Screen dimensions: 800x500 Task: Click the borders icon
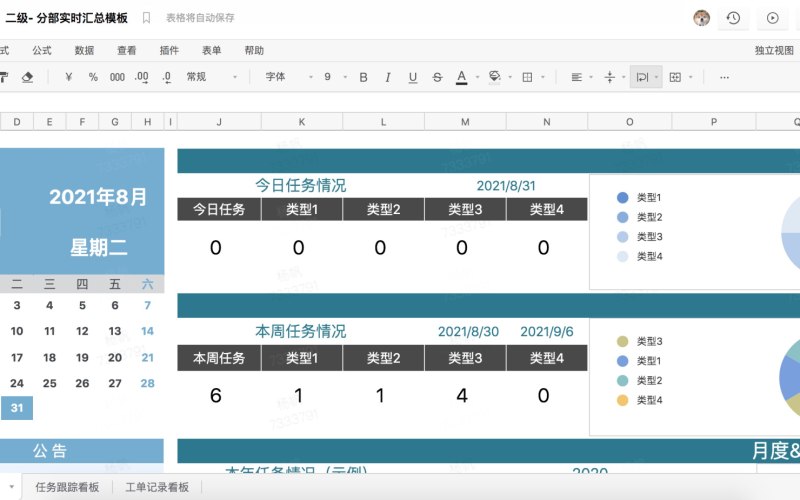[x=528, y=77]
